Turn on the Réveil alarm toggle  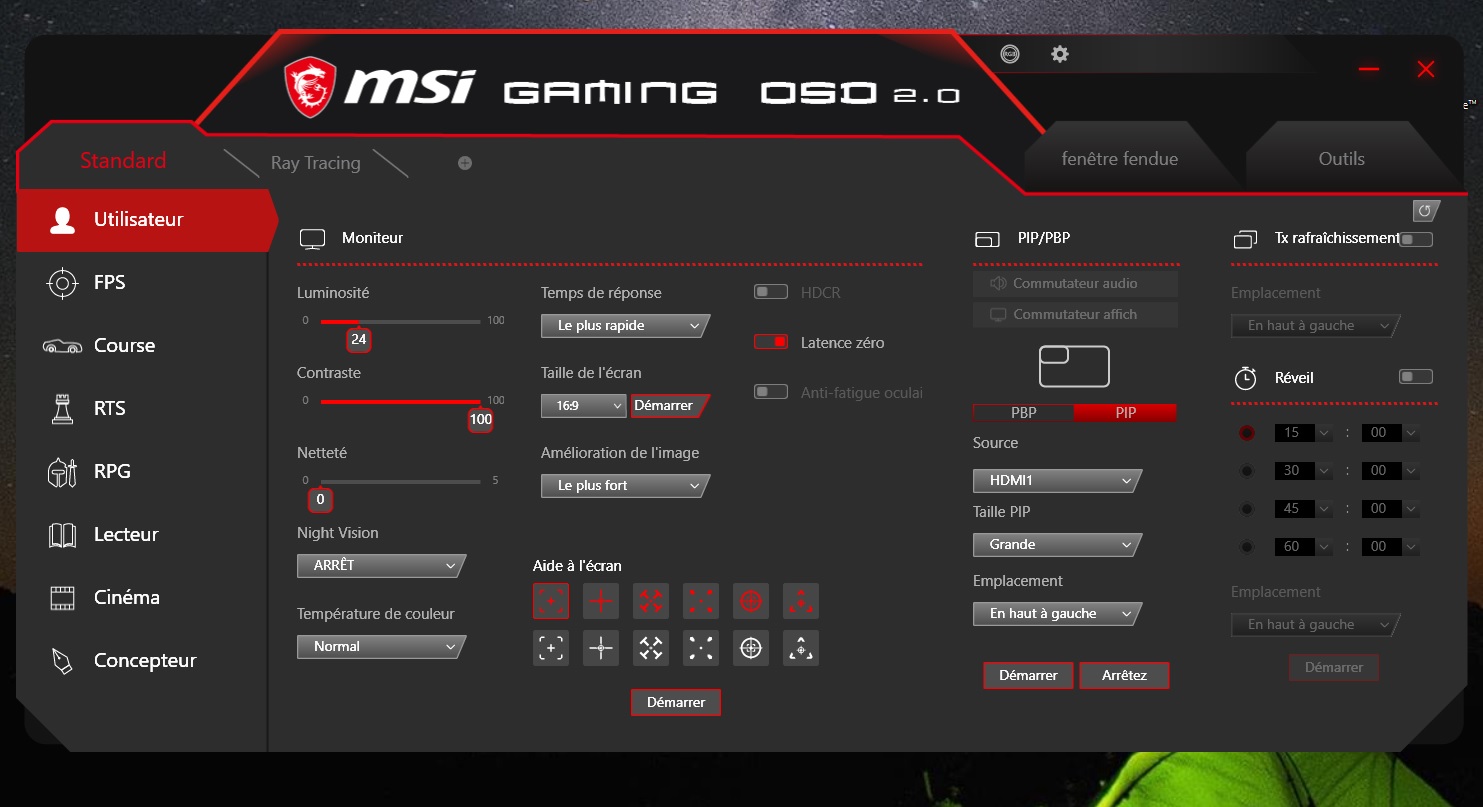tap(1416, 376)
